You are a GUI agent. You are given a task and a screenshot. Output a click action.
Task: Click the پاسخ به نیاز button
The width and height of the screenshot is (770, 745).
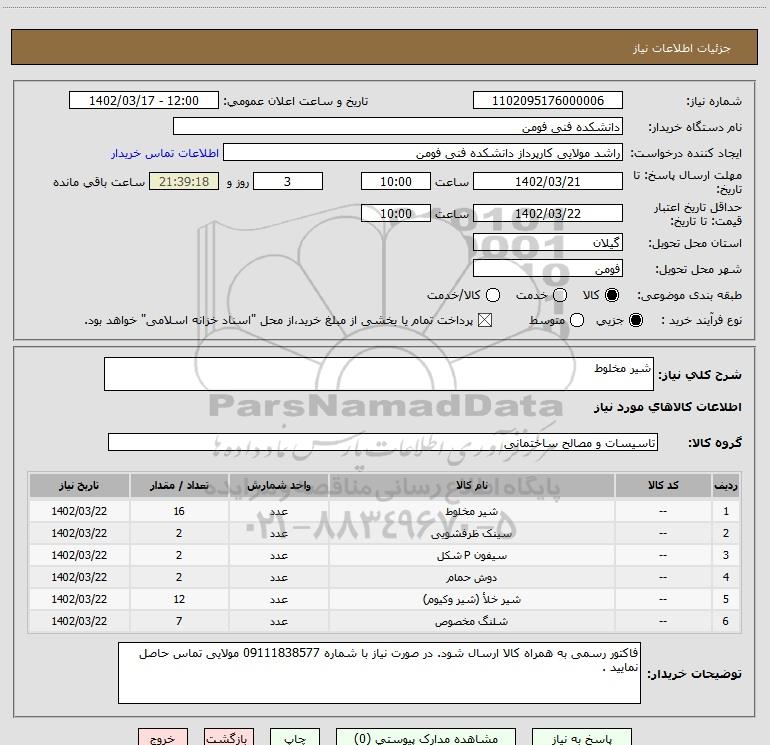pyautogui.click(x=581, y=739)
